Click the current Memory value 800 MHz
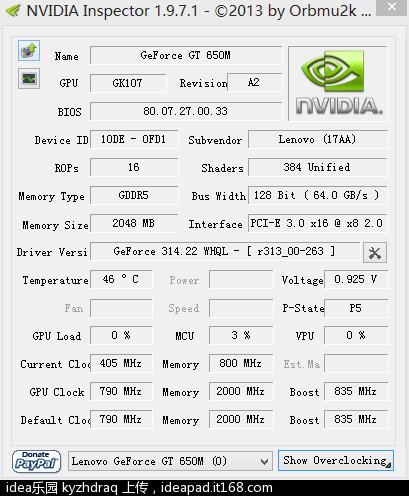This screenshot has width=409, height=496. (241, 363)
